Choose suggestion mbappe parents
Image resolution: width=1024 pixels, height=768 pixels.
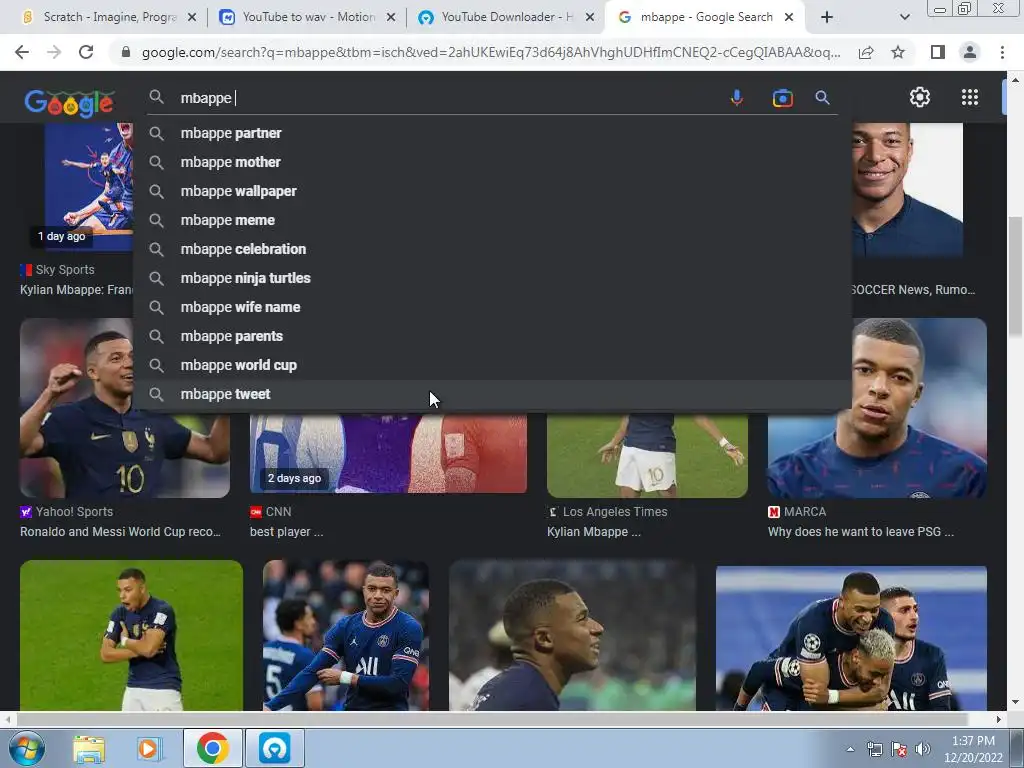pos(492,336)
